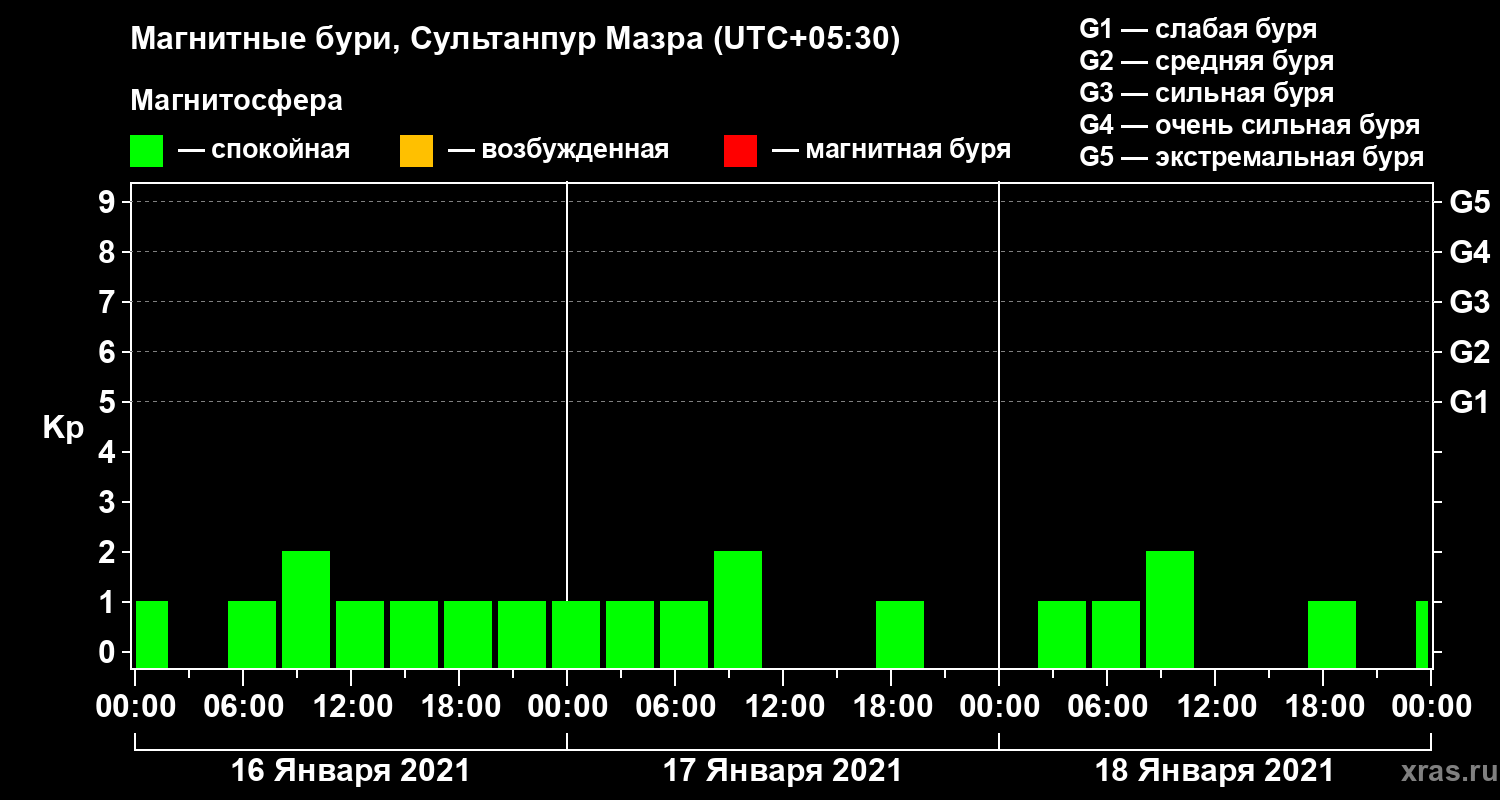Click the green 'спокойная' legend swatch
Viewport: 1500px width, 800px height.
(146, 151)
